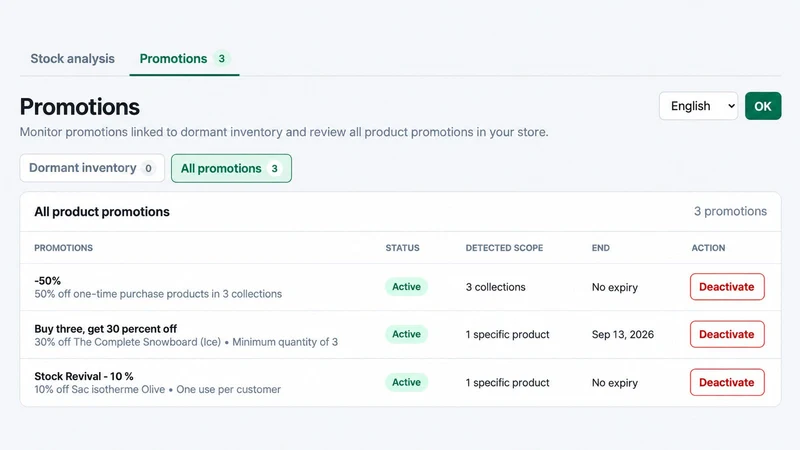The image size is (800, 450).
Task: Click Active status badge for -50% promotion
Action: (406, 287)
